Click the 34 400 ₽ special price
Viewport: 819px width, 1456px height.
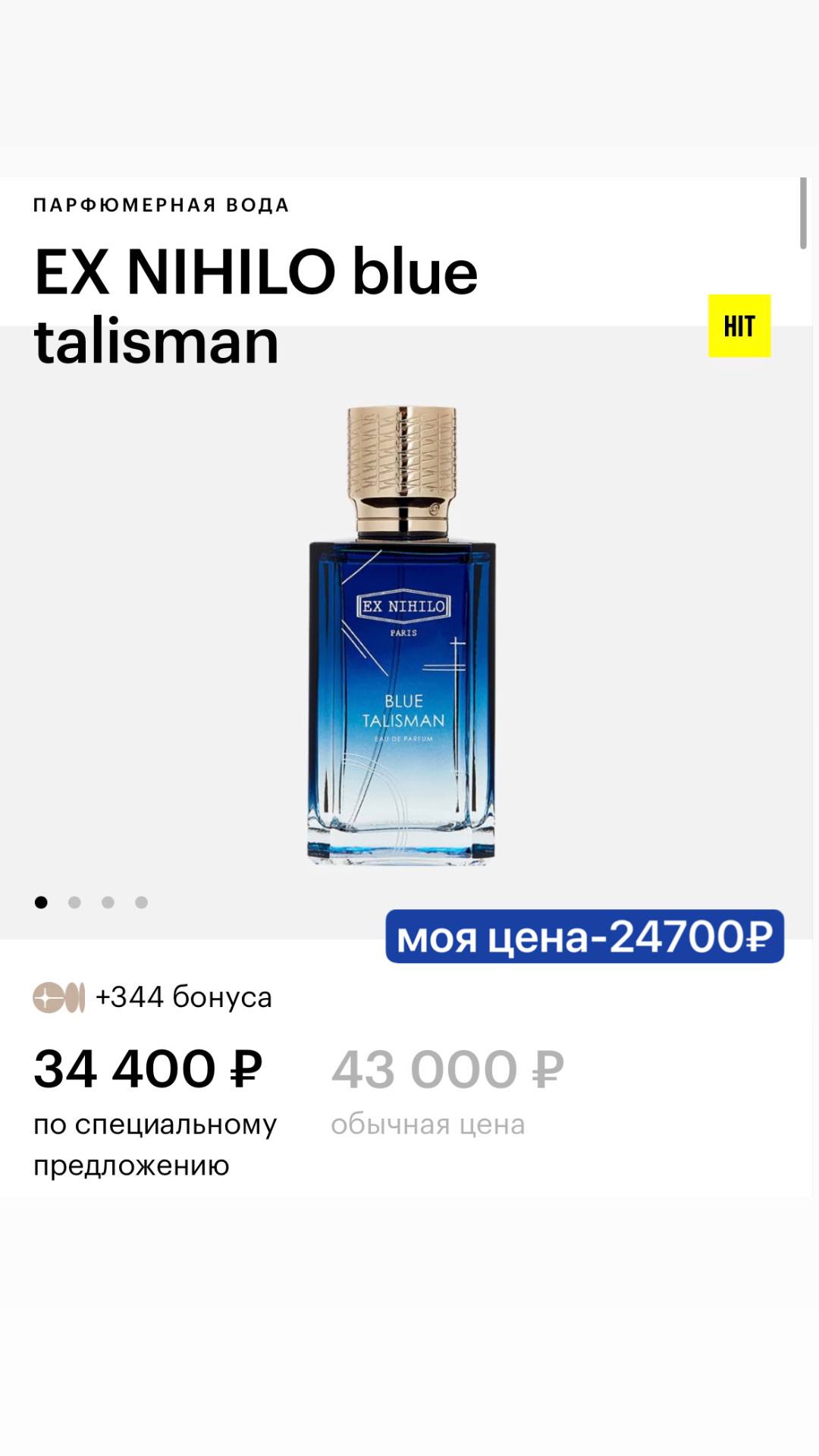coord(148,1069)
